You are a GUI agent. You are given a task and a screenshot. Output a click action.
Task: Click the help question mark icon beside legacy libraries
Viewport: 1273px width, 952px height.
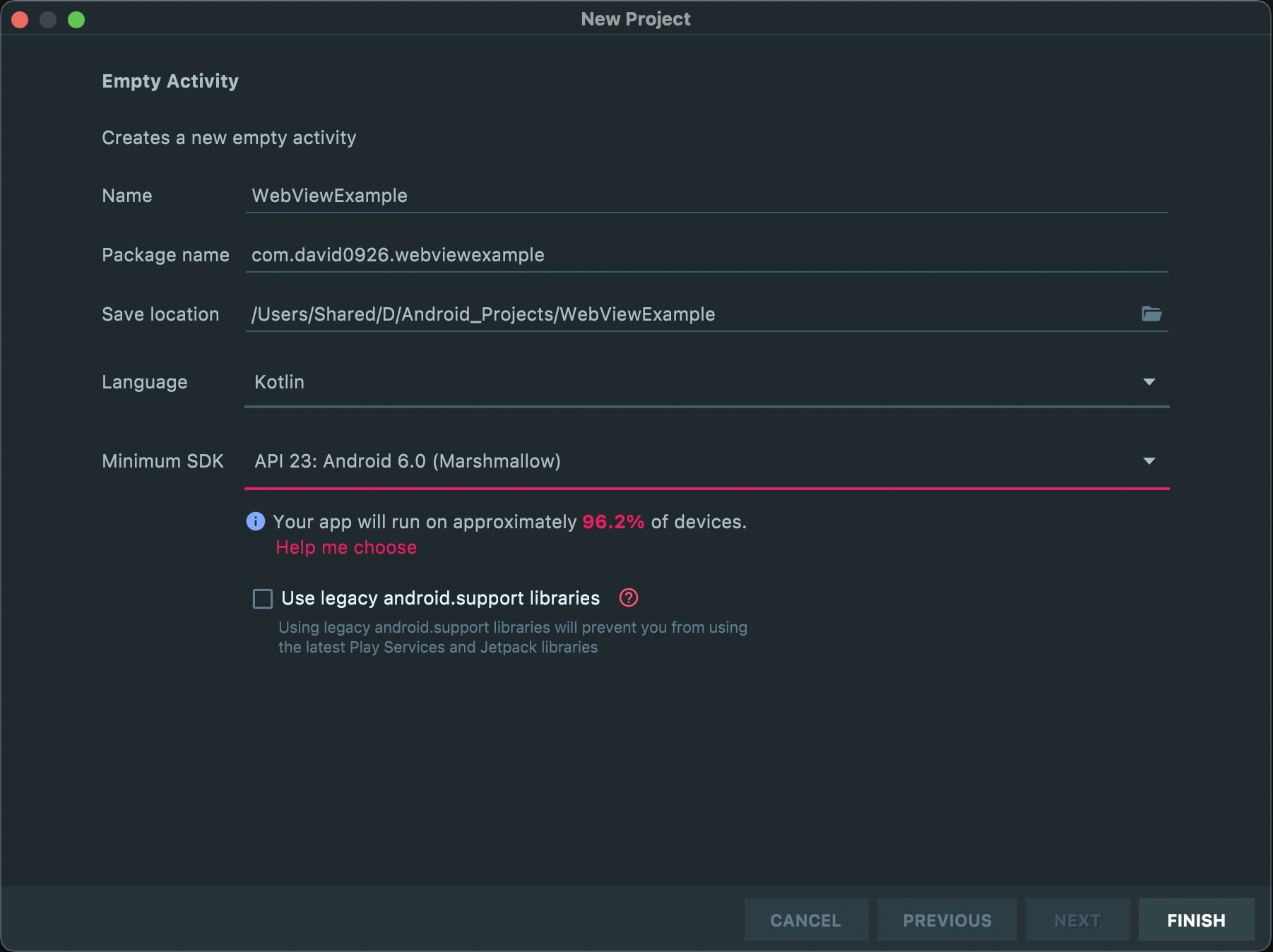pyautogui.click(x=628, y=597)
